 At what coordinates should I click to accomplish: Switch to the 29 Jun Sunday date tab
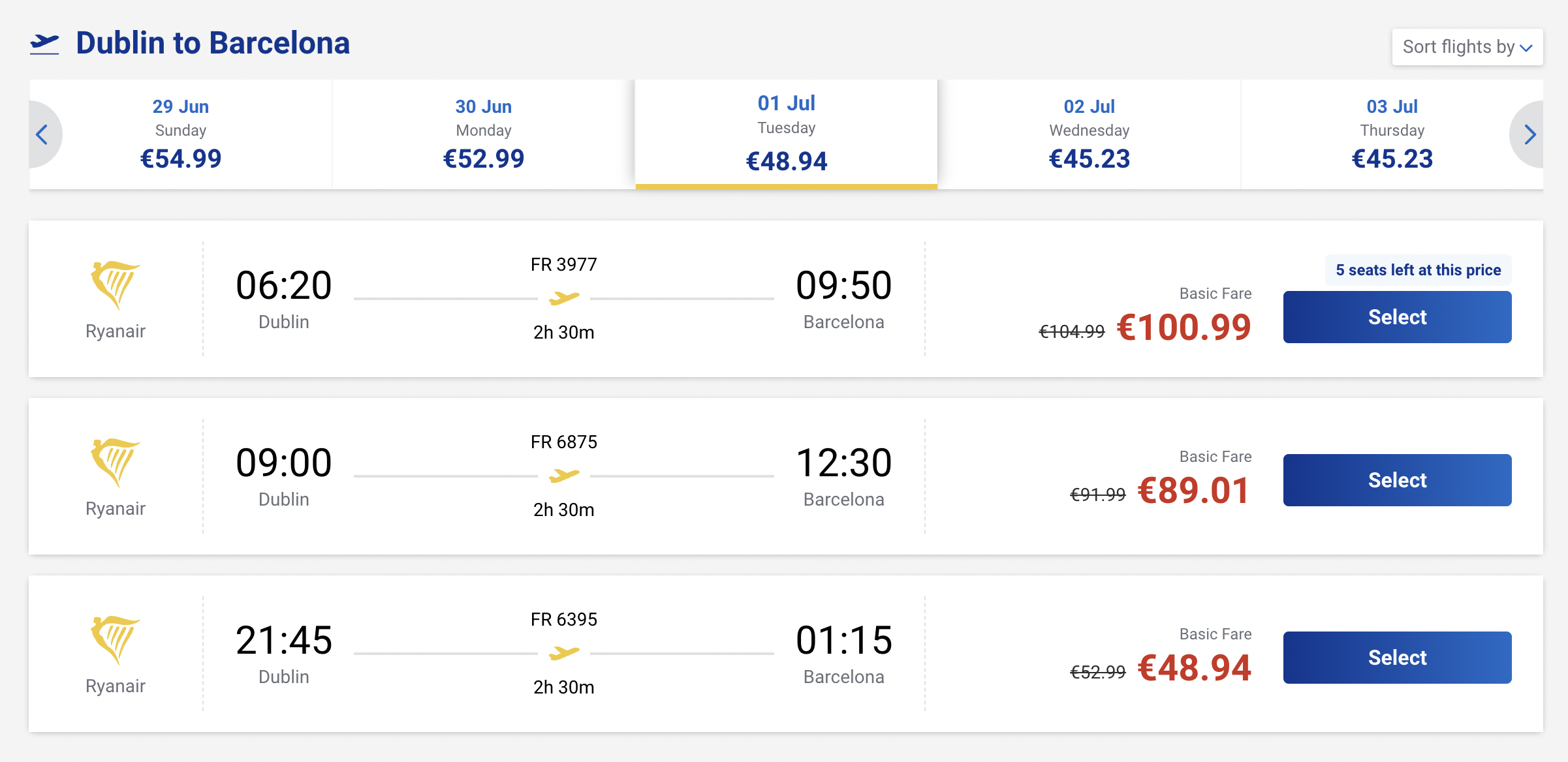pos(181,134)
